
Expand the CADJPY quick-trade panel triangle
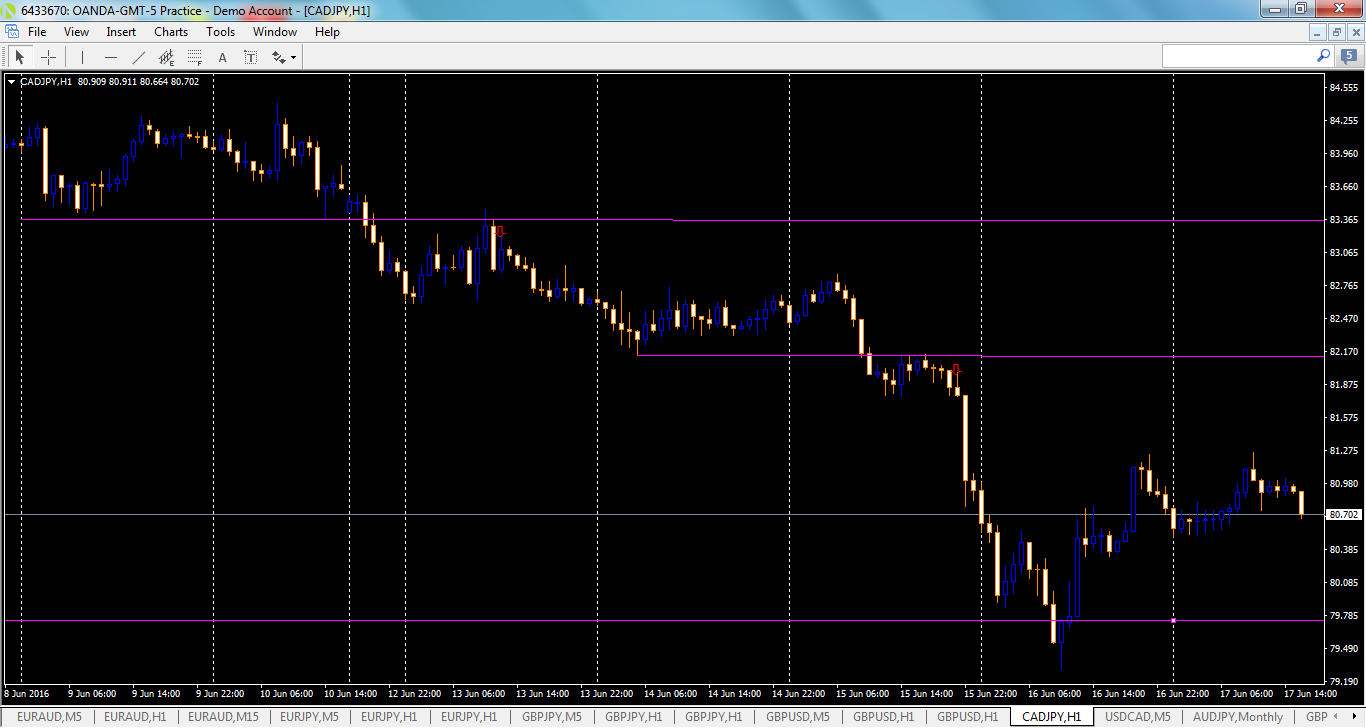(11, 82)
